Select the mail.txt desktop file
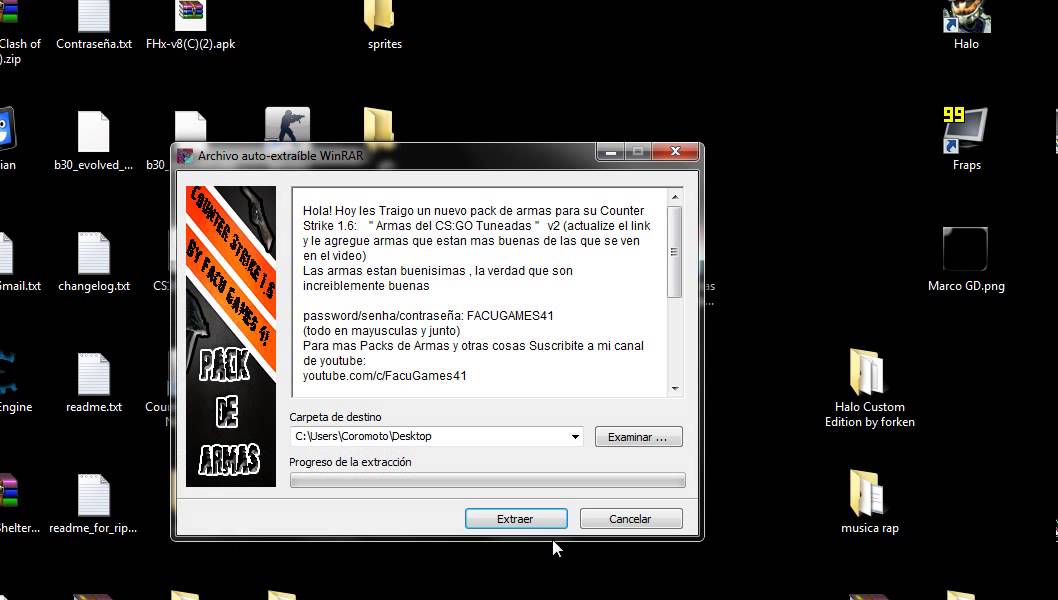 click(17, 262)
